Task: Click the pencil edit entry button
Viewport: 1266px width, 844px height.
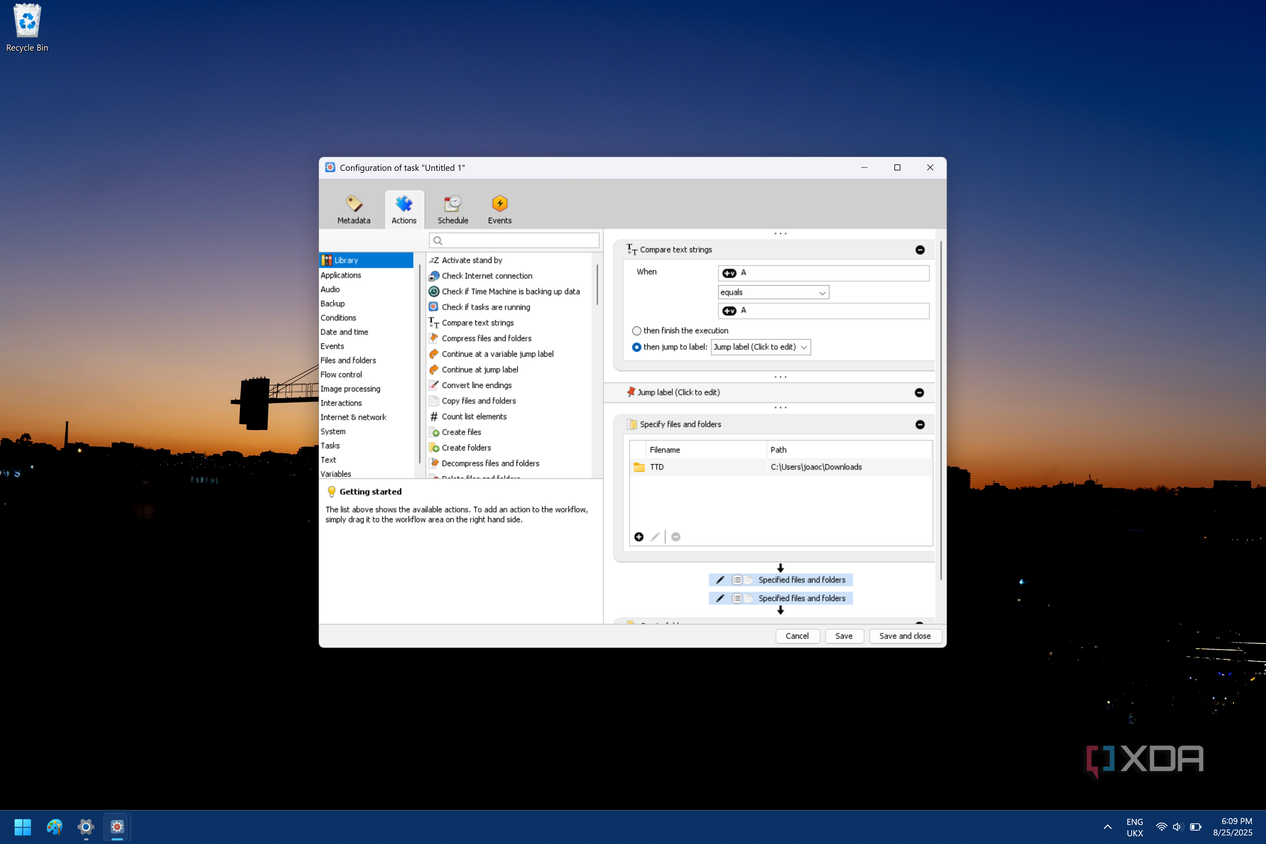Action: coord(656,537)
